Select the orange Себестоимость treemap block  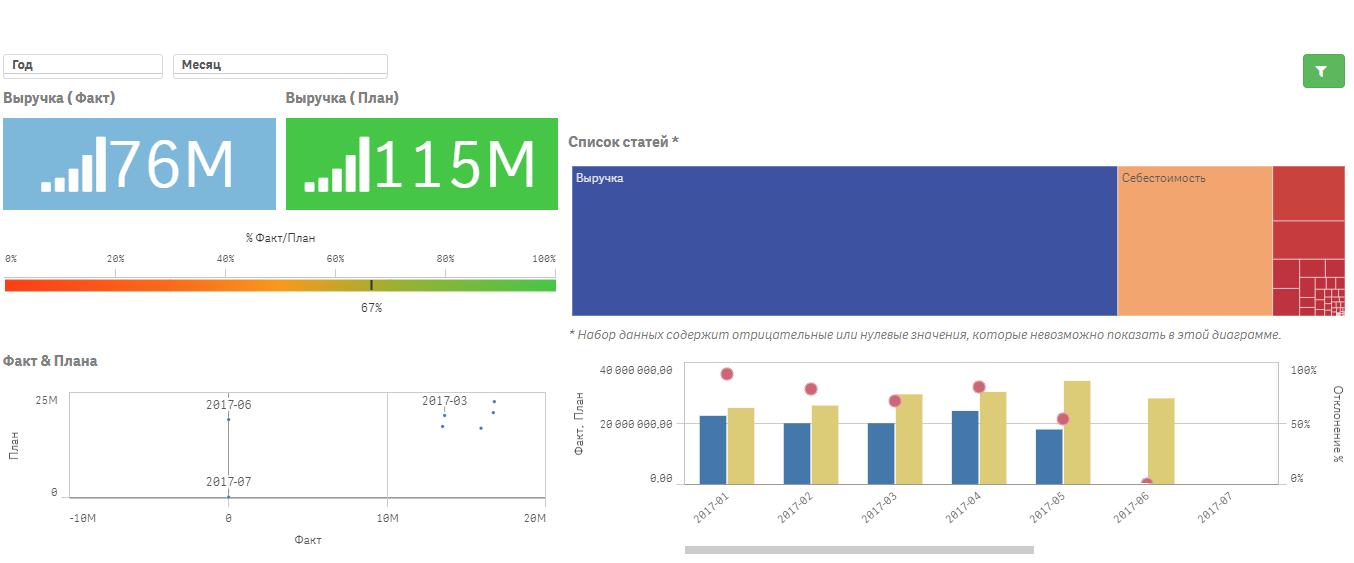1194,241
